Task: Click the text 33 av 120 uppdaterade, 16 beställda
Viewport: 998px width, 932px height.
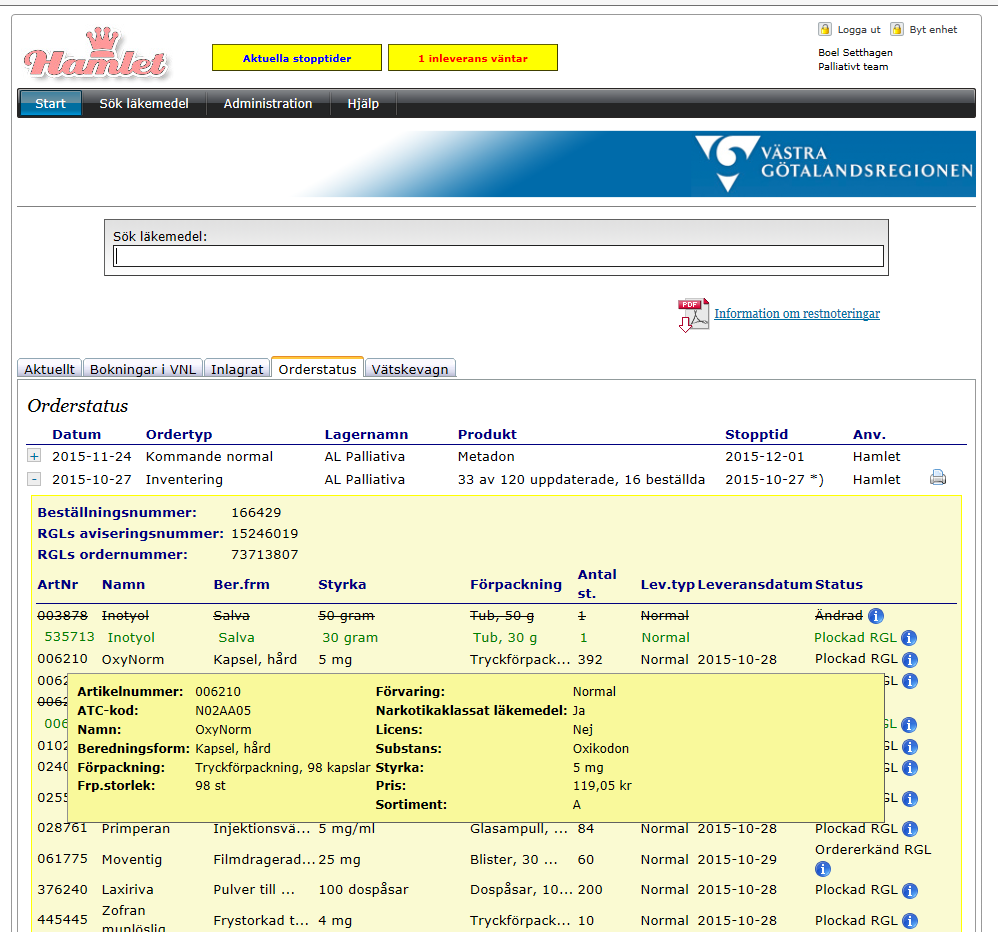Action: tap(581, 479)
